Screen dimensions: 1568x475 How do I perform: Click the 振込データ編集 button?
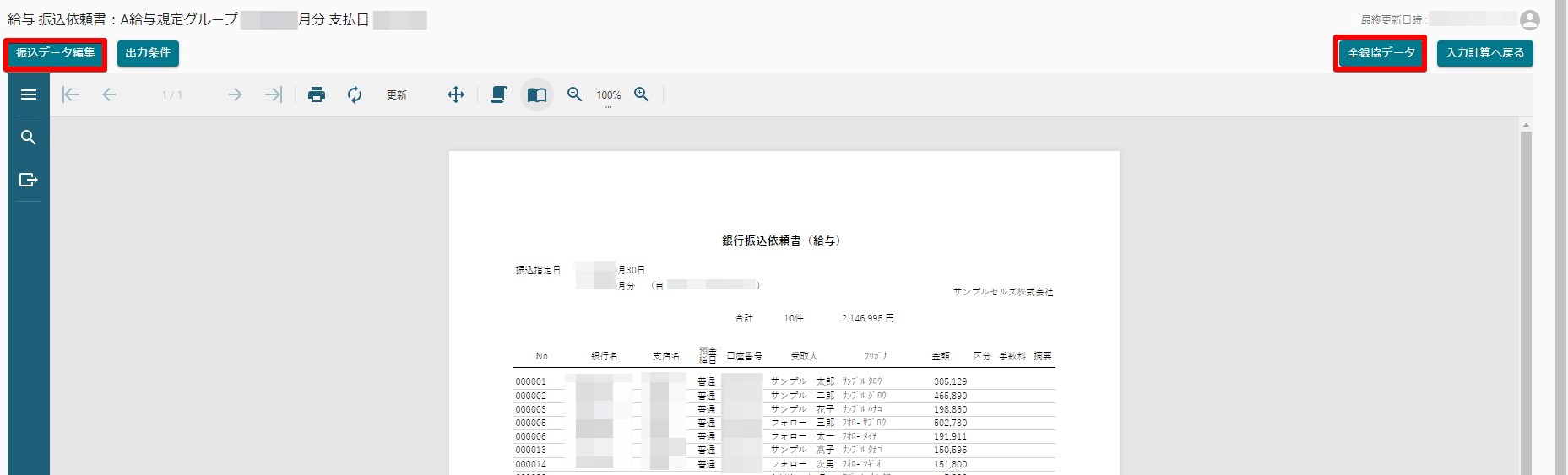(56, 53)
